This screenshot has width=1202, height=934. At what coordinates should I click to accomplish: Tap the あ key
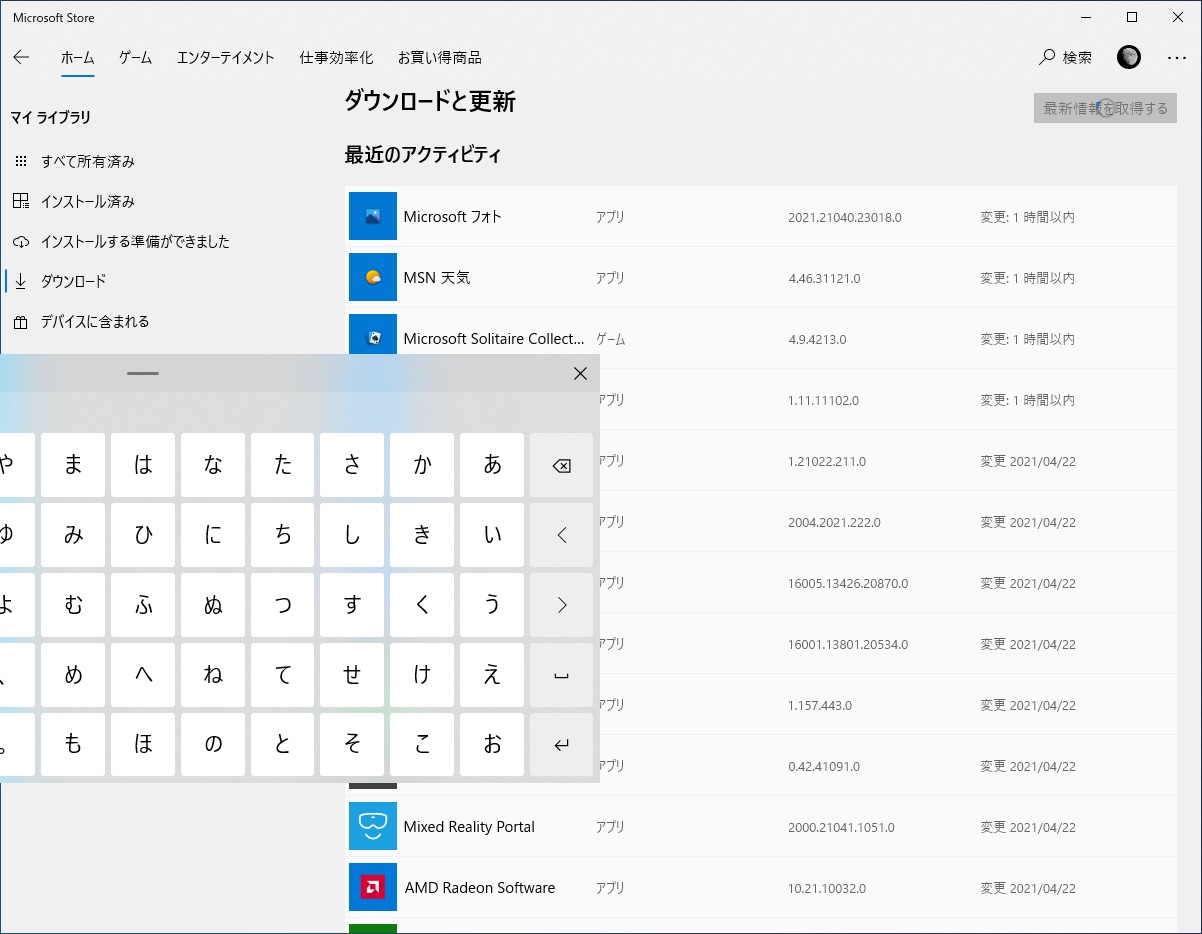(492, 465)
